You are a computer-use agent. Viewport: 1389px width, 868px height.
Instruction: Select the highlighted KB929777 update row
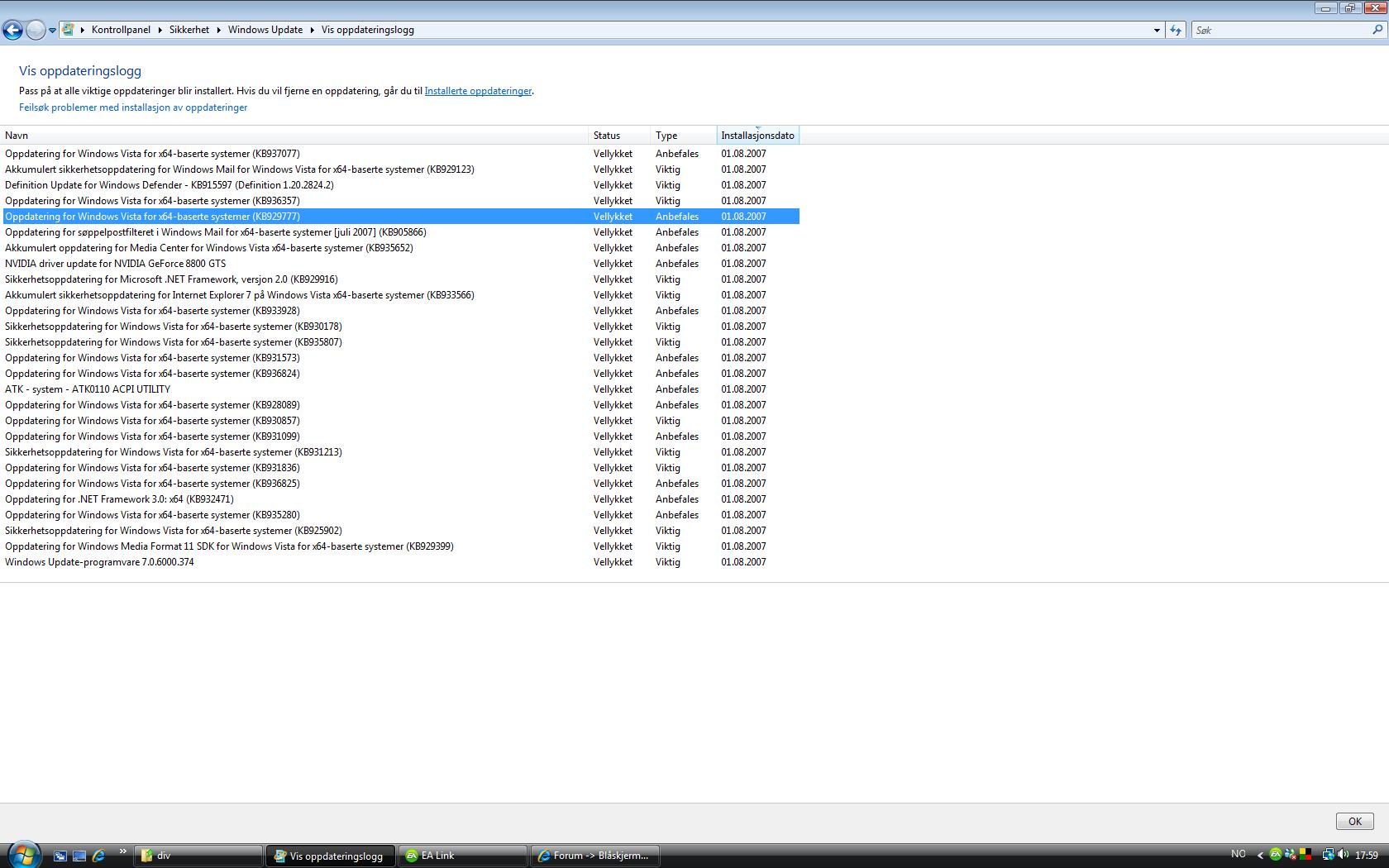[x=401, y=217]
